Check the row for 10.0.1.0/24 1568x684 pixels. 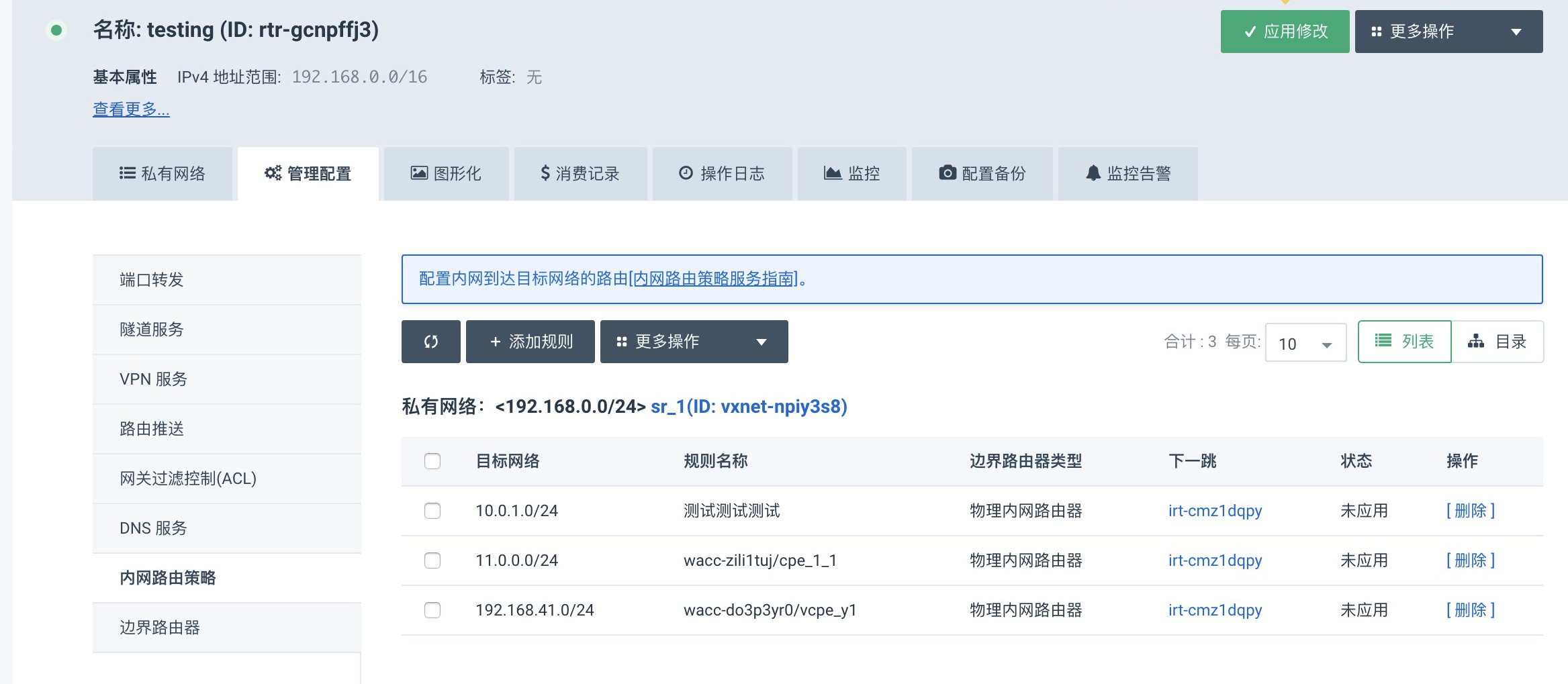432,511
